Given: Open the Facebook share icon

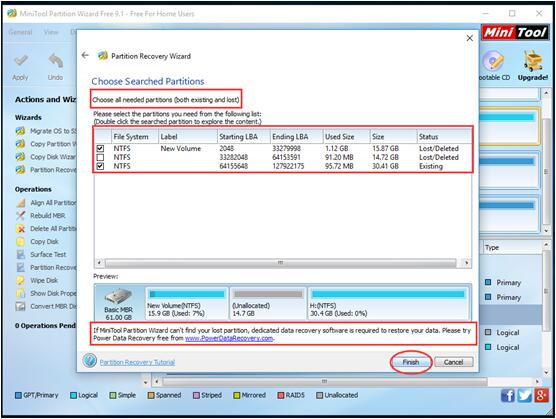Looking at the screenshot, I should click(x=507, y=395).
